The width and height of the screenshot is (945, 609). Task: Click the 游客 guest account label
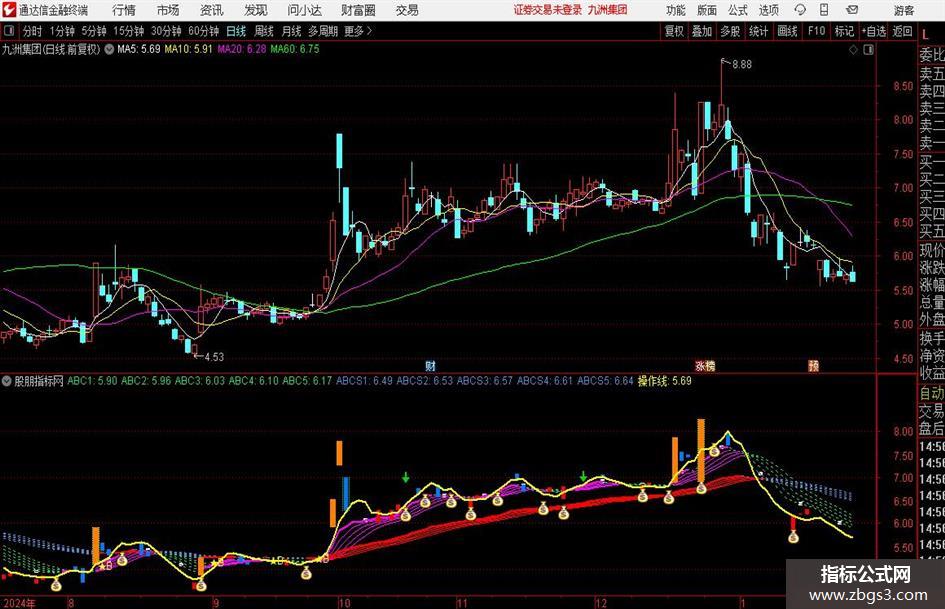coord(904,10)
